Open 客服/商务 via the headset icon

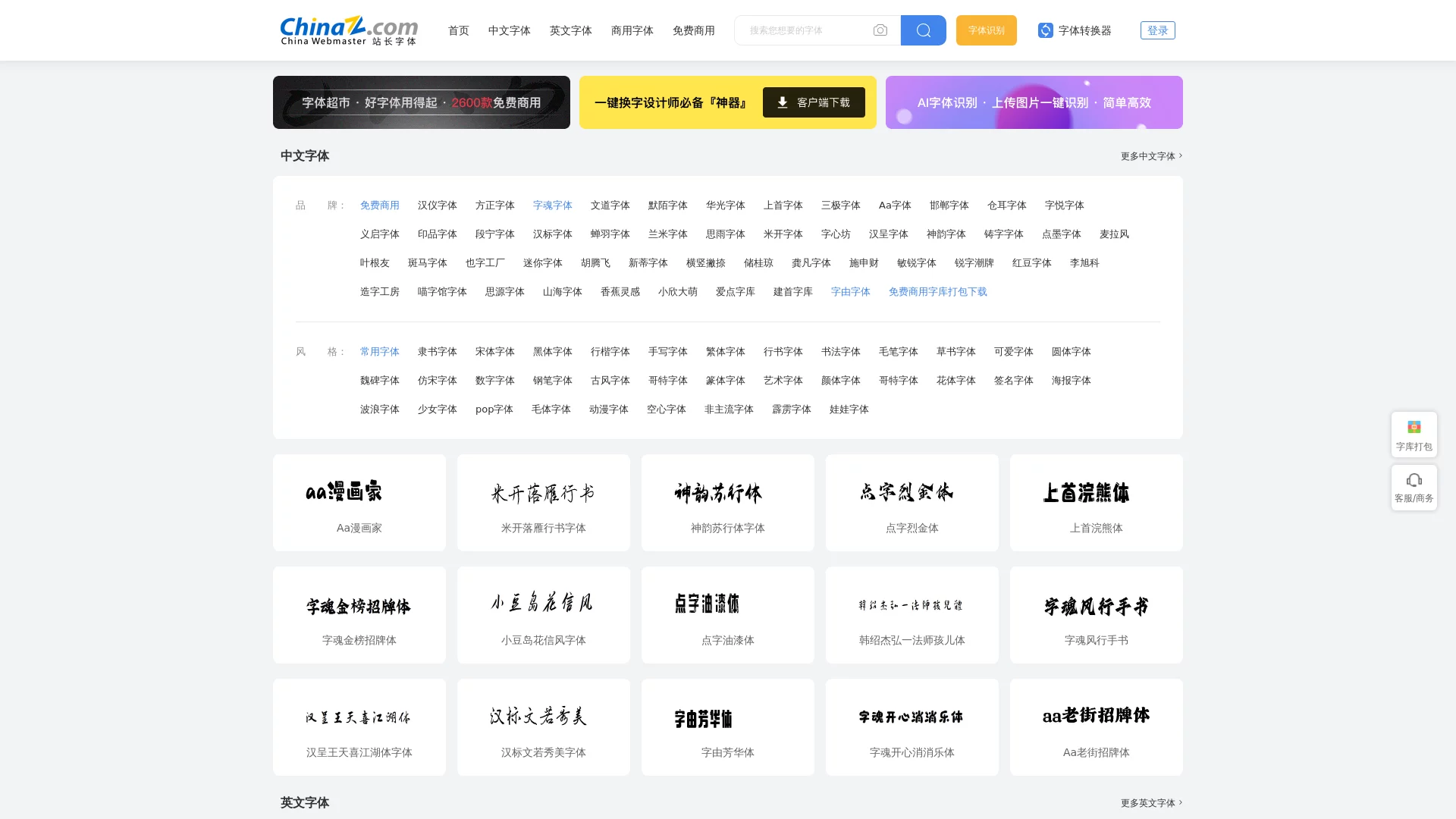(1414, 480)
